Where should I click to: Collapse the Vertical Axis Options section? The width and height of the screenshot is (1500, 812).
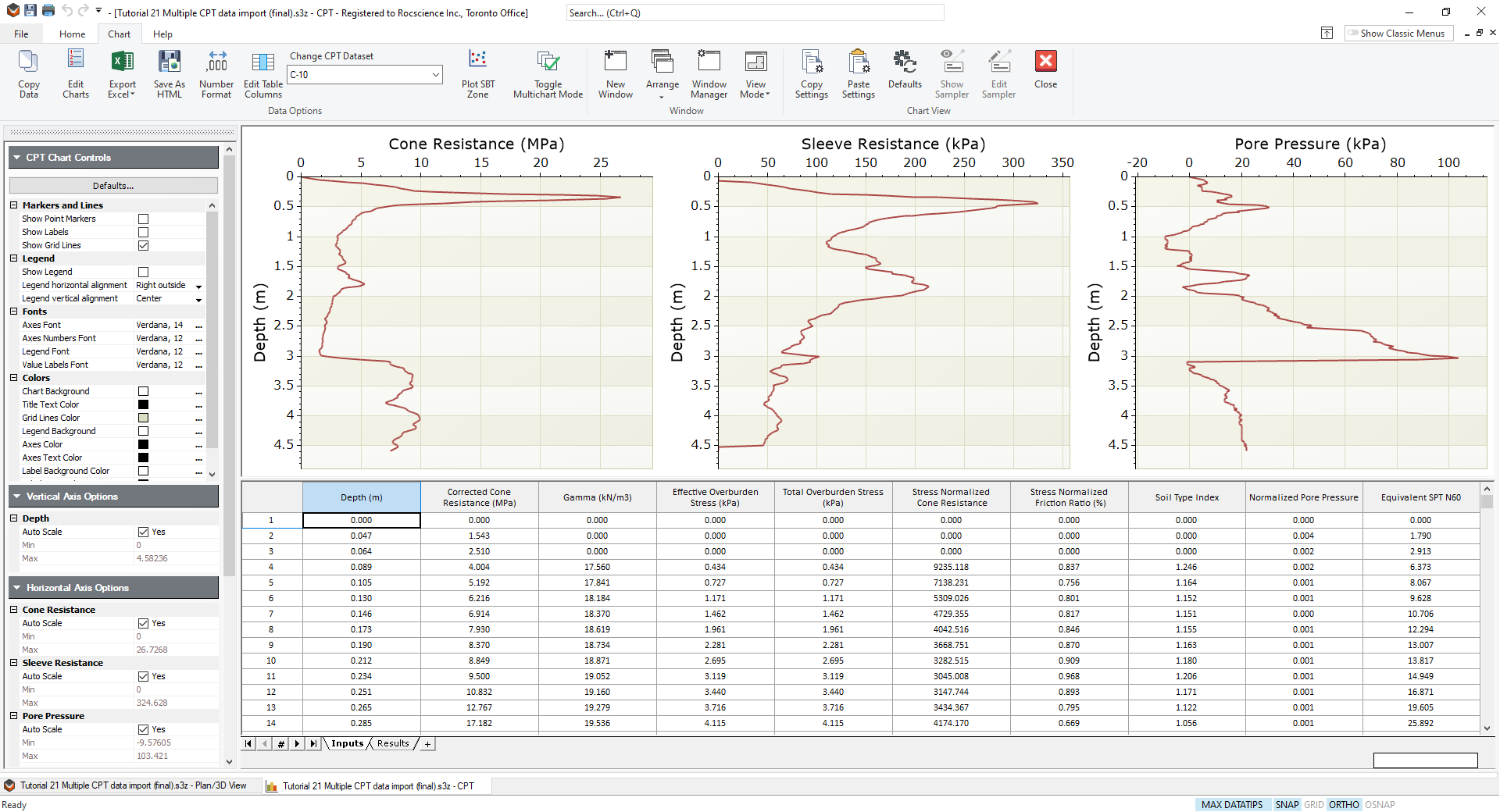tap(17, 496)
